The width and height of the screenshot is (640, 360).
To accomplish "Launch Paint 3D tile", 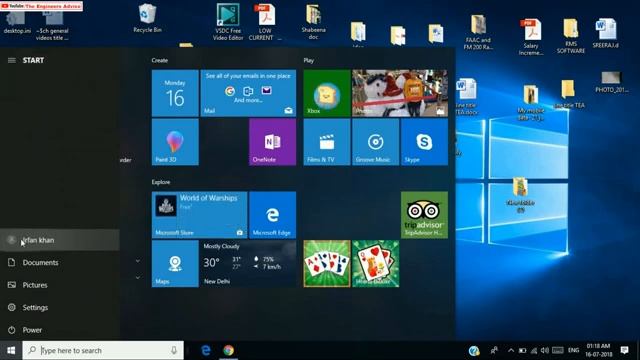I will tap(175, 142).
